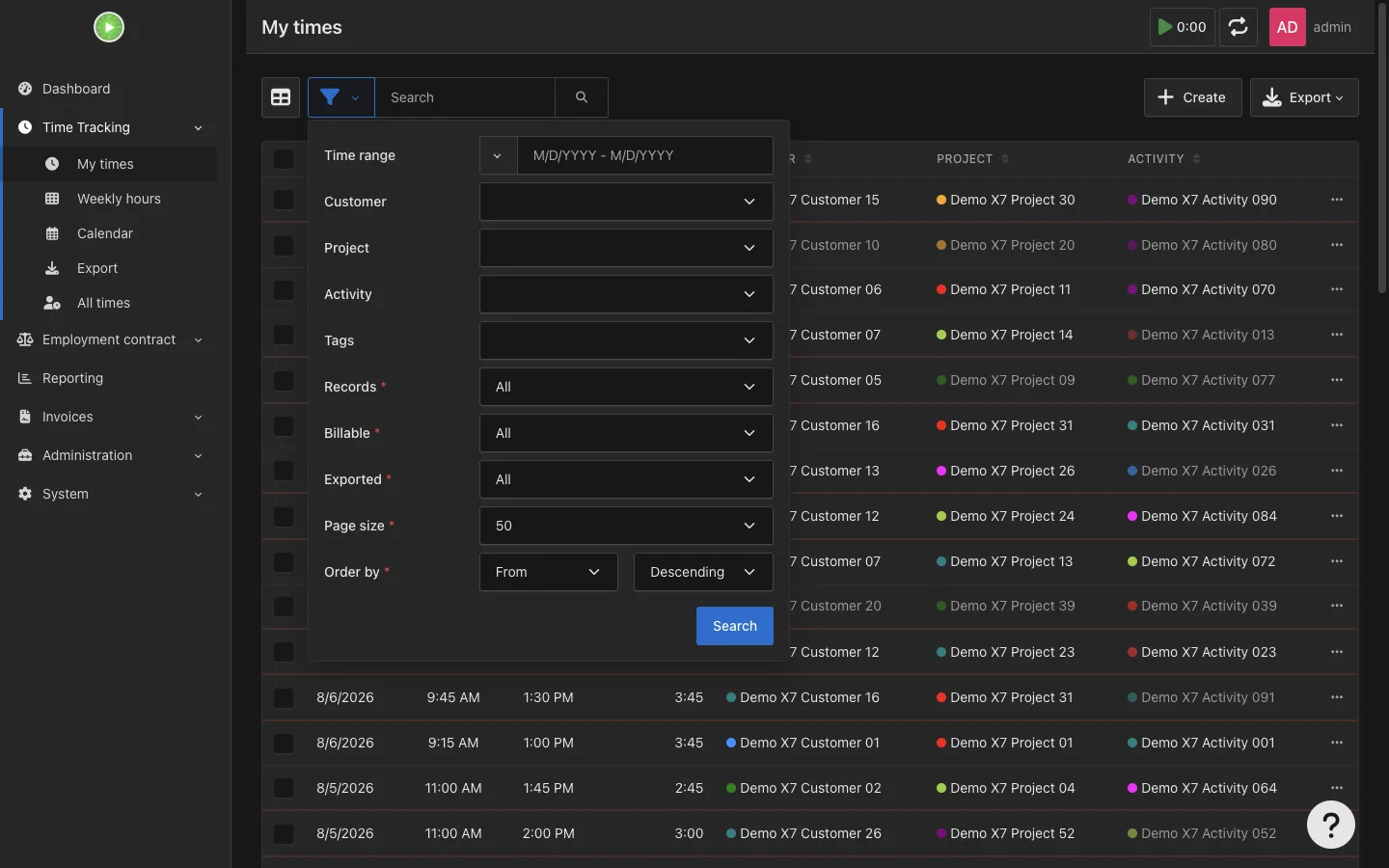This screenshot has width=1389, height=868.
Task: Open the Tags filter dropdown
Action: 626,340
